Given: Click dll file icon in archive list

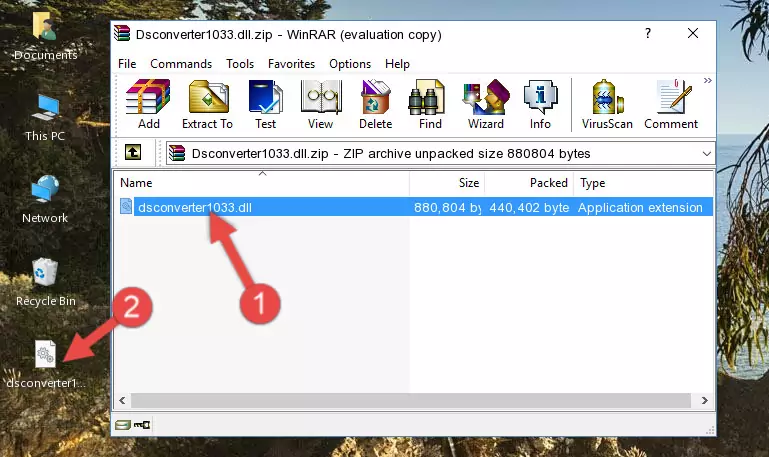Looking at the screenshot, I should pyautogui.click(x=126, y=206).
